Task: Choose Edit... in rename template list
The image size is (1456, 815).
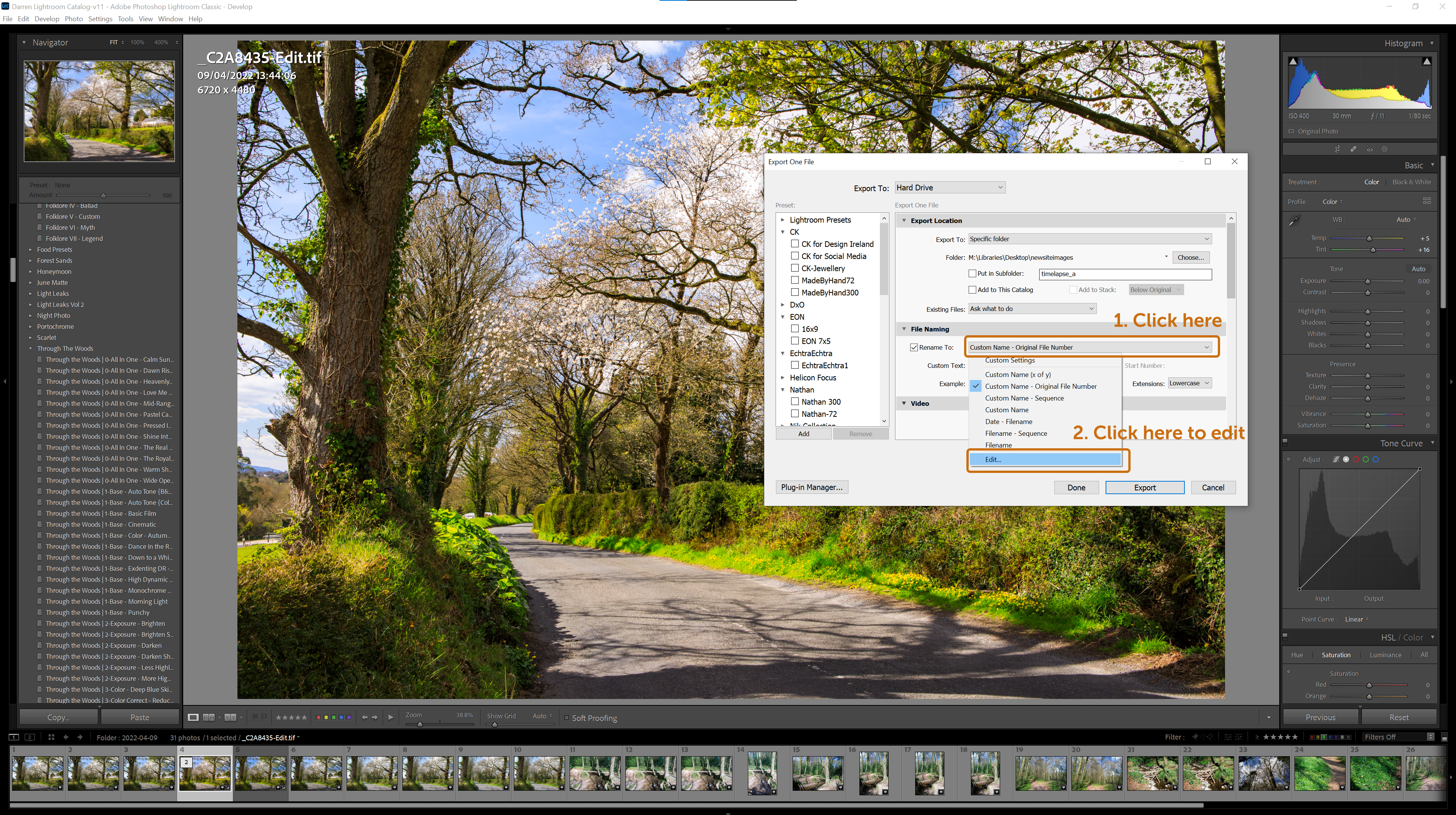Action: 1045,460
